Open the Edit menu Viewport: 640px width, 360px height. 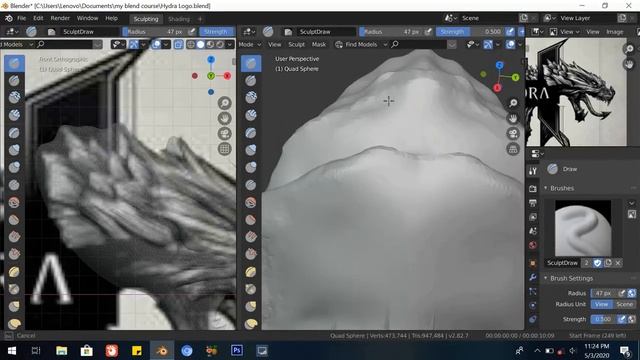pos(38,18)
